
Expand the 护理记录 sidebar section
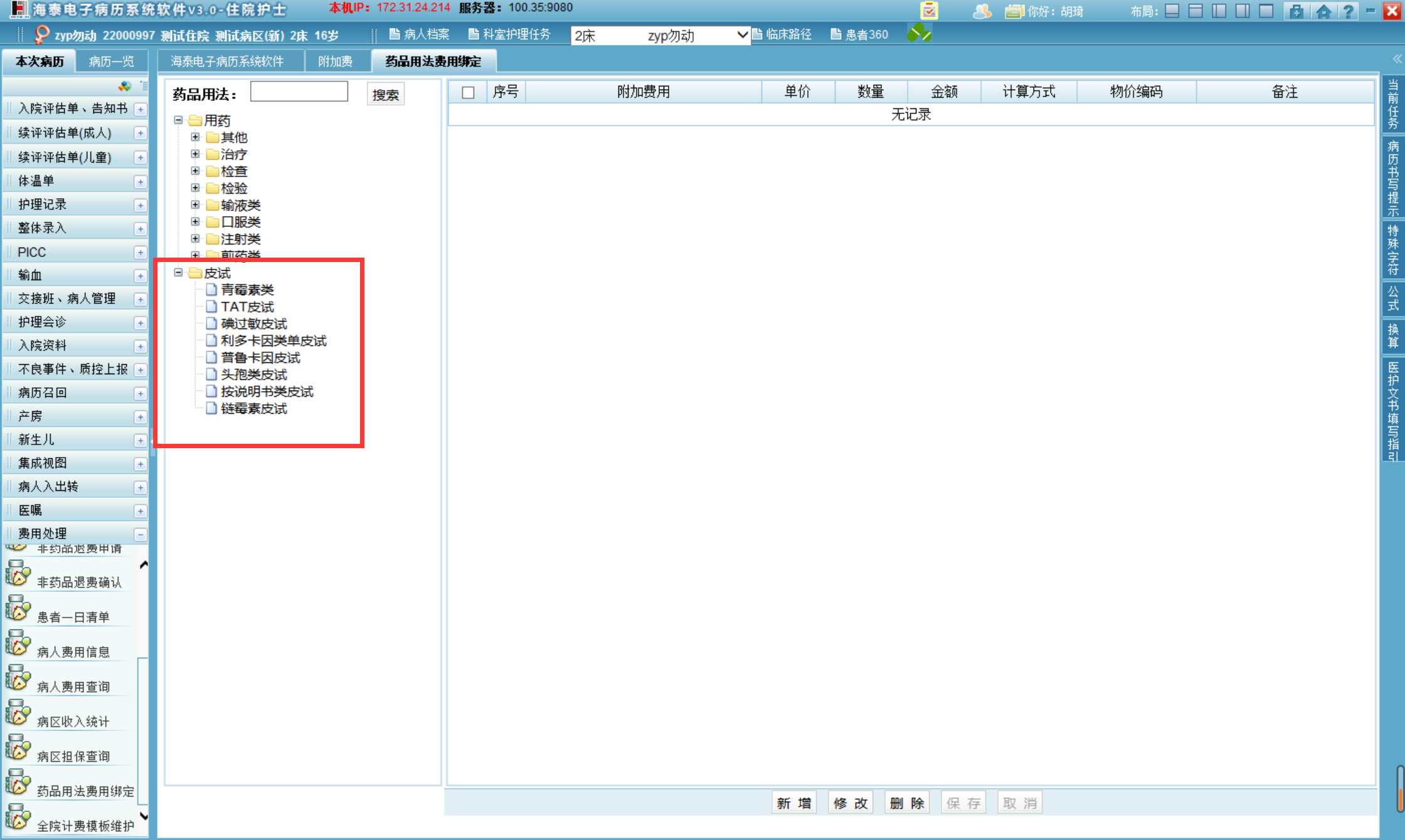pyautogui.click(x=140, y=206)
